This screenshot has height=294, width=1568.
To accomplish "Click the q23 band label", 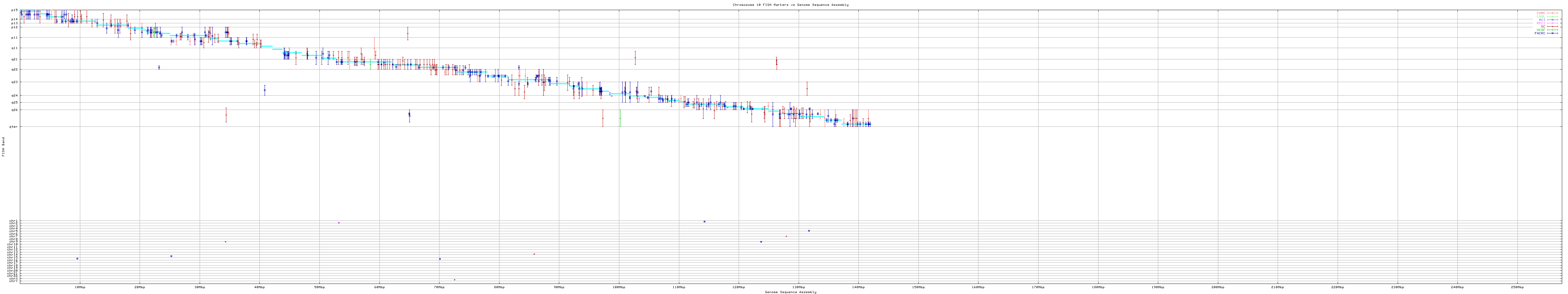I will [x=14, y=81].
